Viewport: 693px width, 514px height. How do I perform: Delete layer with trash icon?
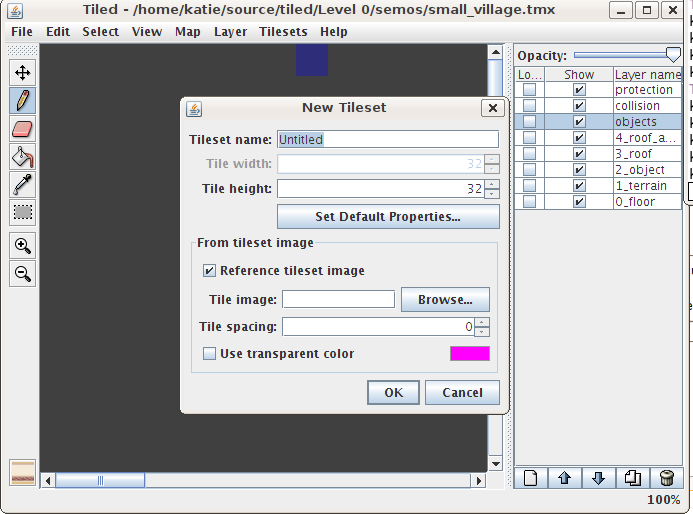pyautogui.click(x=666, y=478)
